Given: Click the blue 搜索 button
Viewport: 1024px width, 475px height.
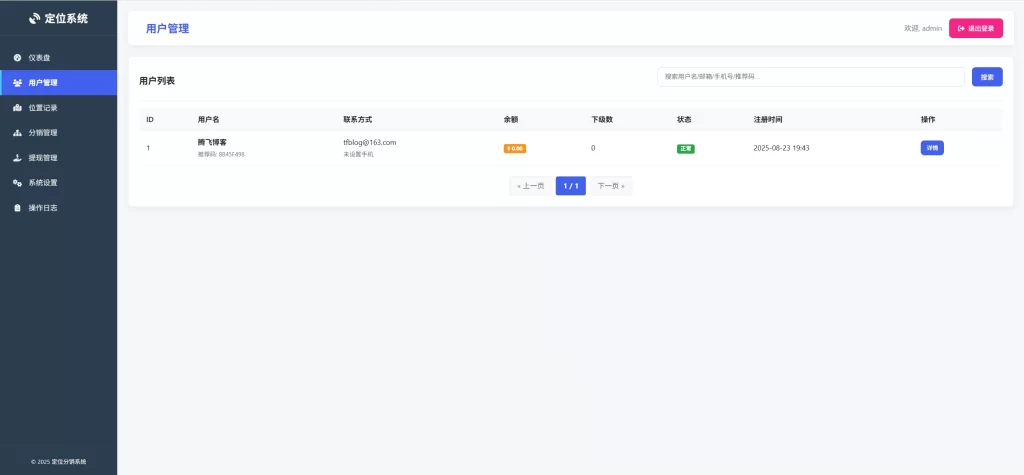Looking at the screenshot, I should tap(987, 77).
